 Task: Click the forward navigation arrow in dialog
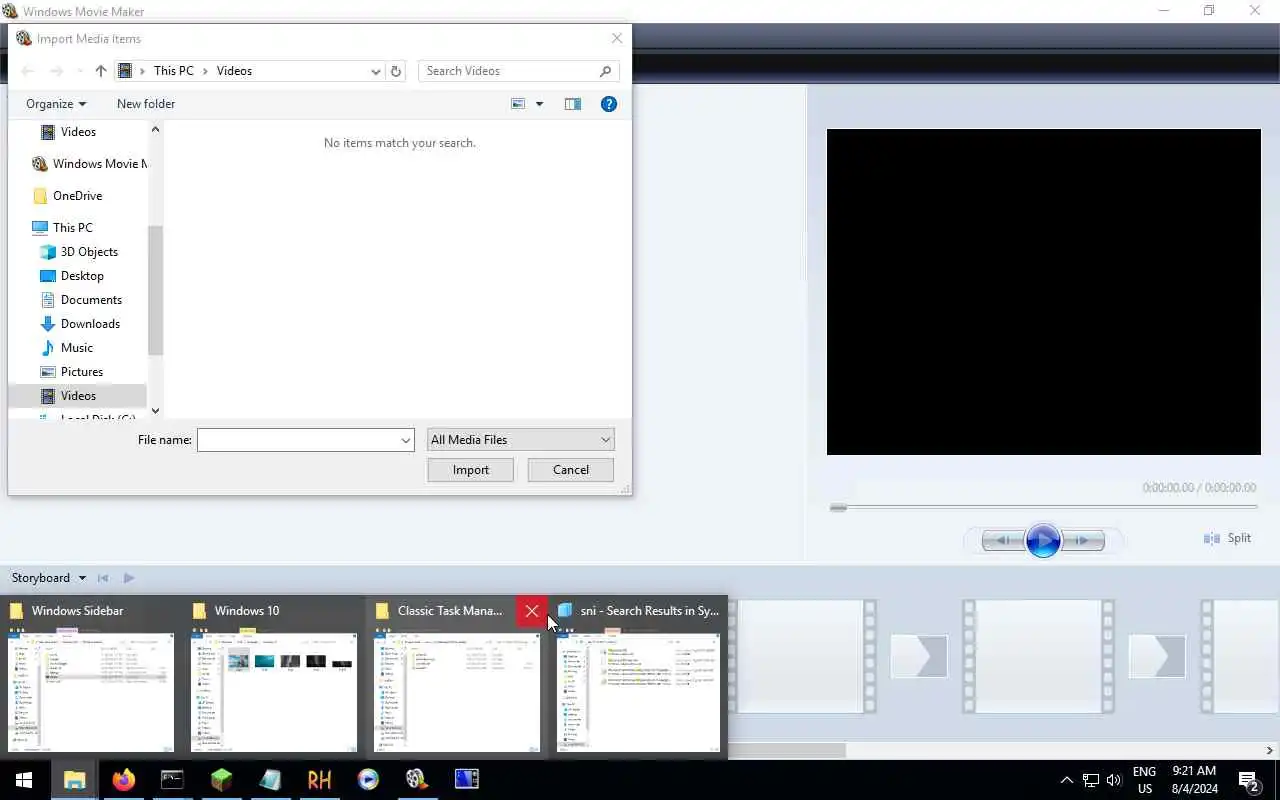[x=57, y=71]
